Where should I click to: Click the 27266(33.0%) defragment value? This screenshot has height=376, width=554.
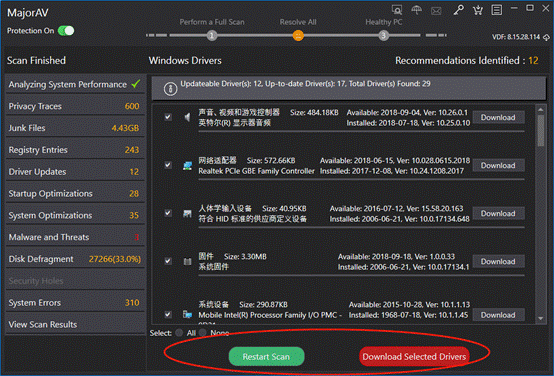(x=115, y=259)
